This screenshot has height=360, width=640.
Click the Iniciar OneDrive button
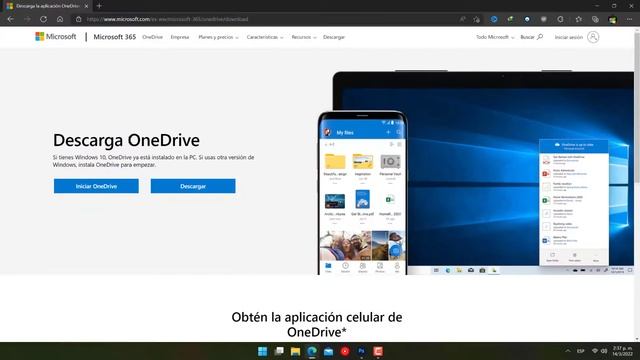[x=96, y=186]
